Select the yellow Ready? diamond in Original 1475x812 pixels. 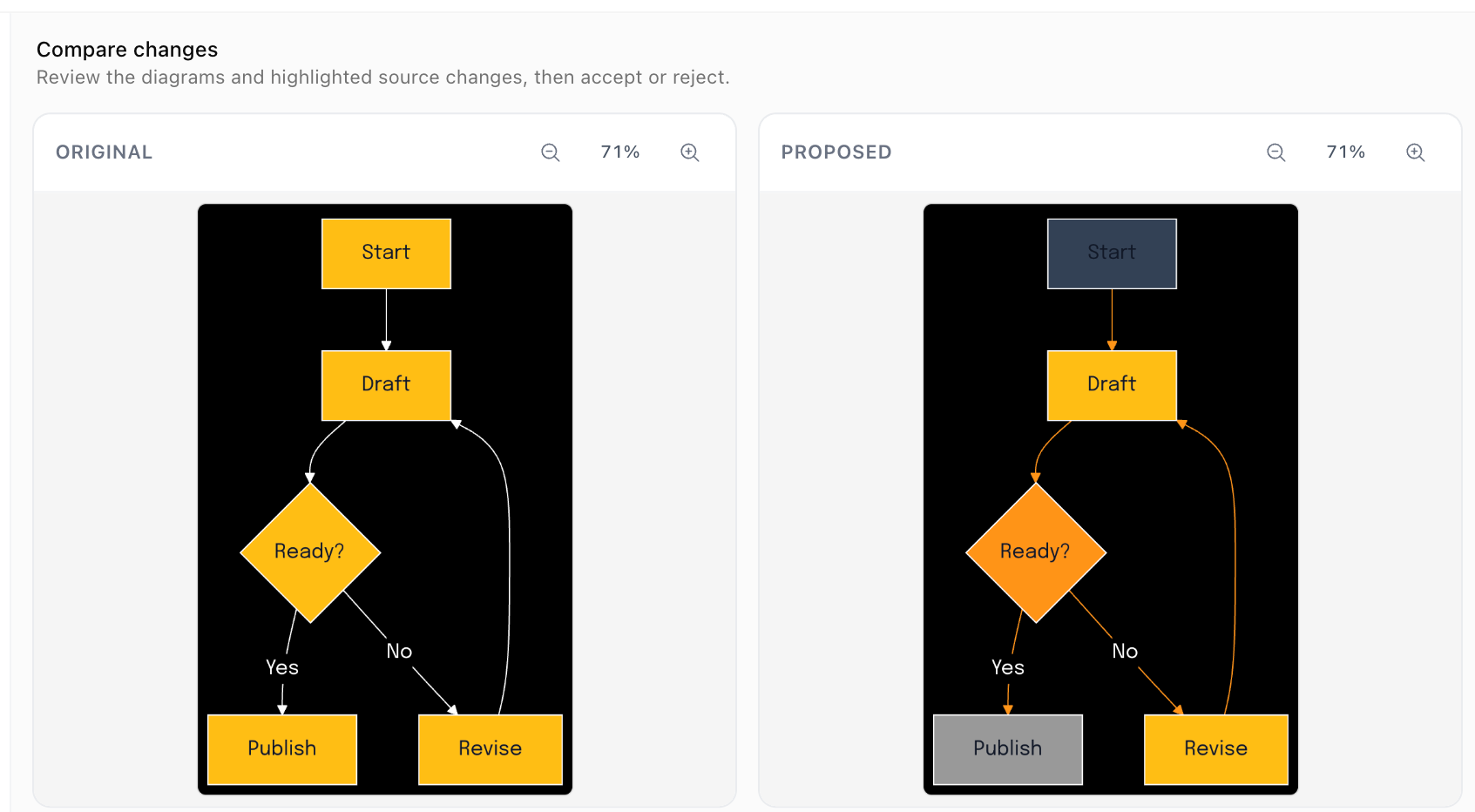310,552
